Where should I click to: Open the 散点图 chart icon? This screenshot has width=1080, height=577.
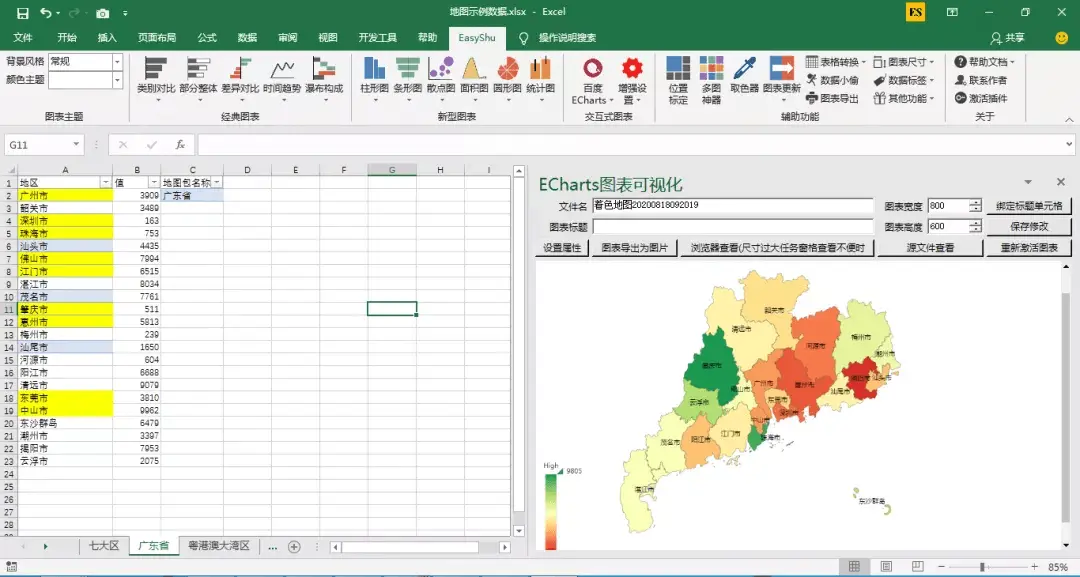point(441,76)
